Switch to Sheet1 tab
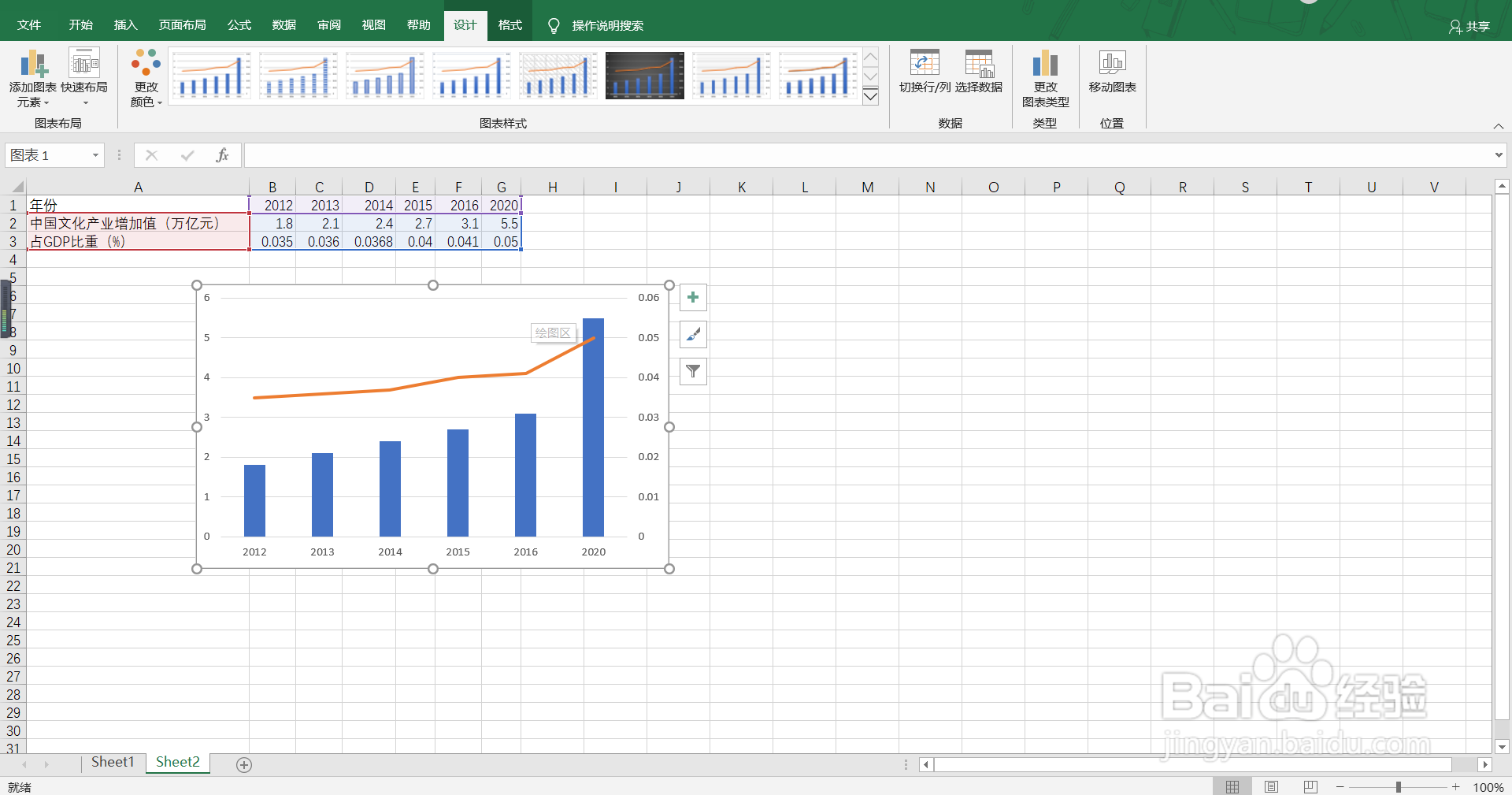Image resolution: width=1512 pixels, height=795 pixels. tap(113, 762)
